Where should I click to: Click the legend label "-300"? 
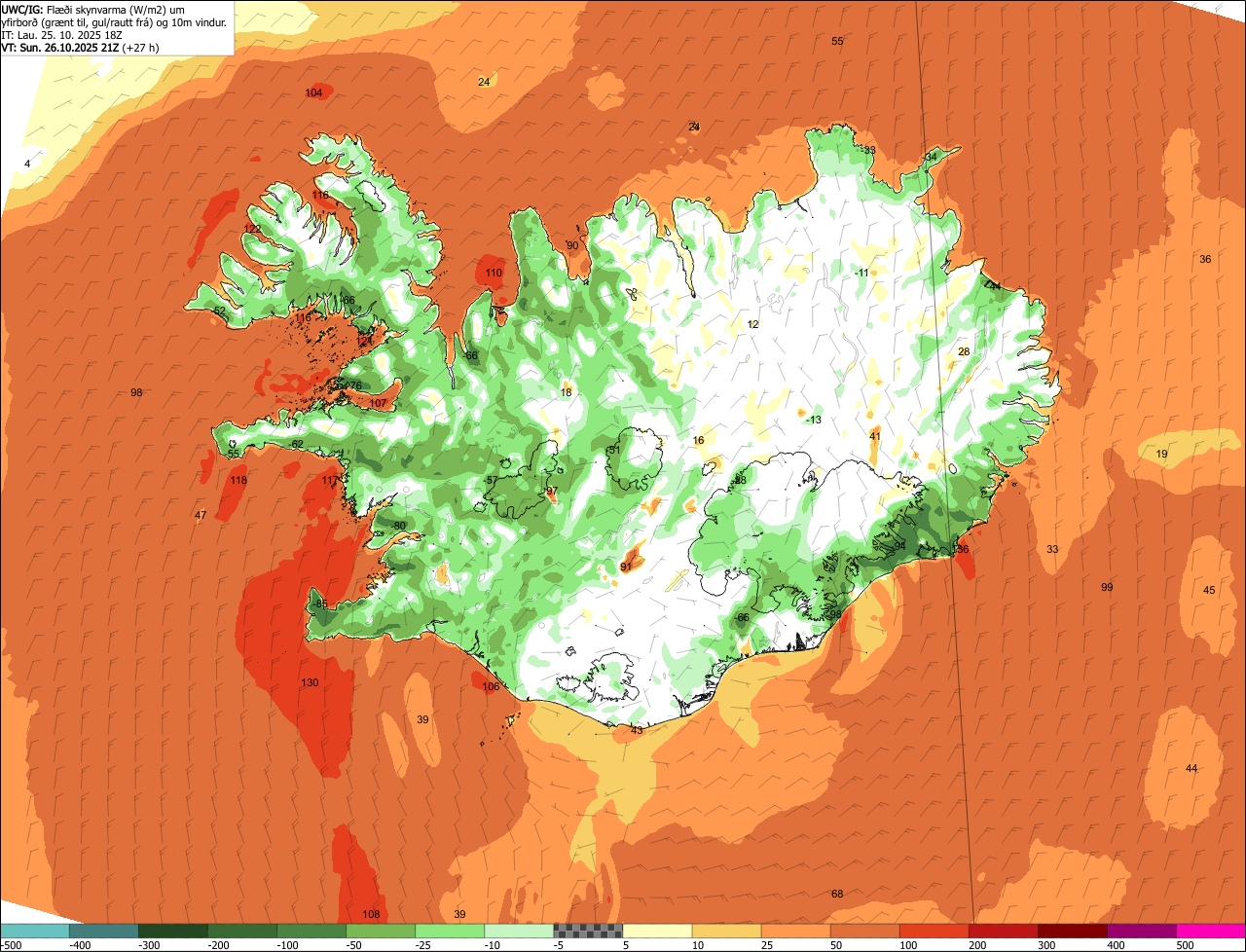pyautogui.click(x=150, y=944)
